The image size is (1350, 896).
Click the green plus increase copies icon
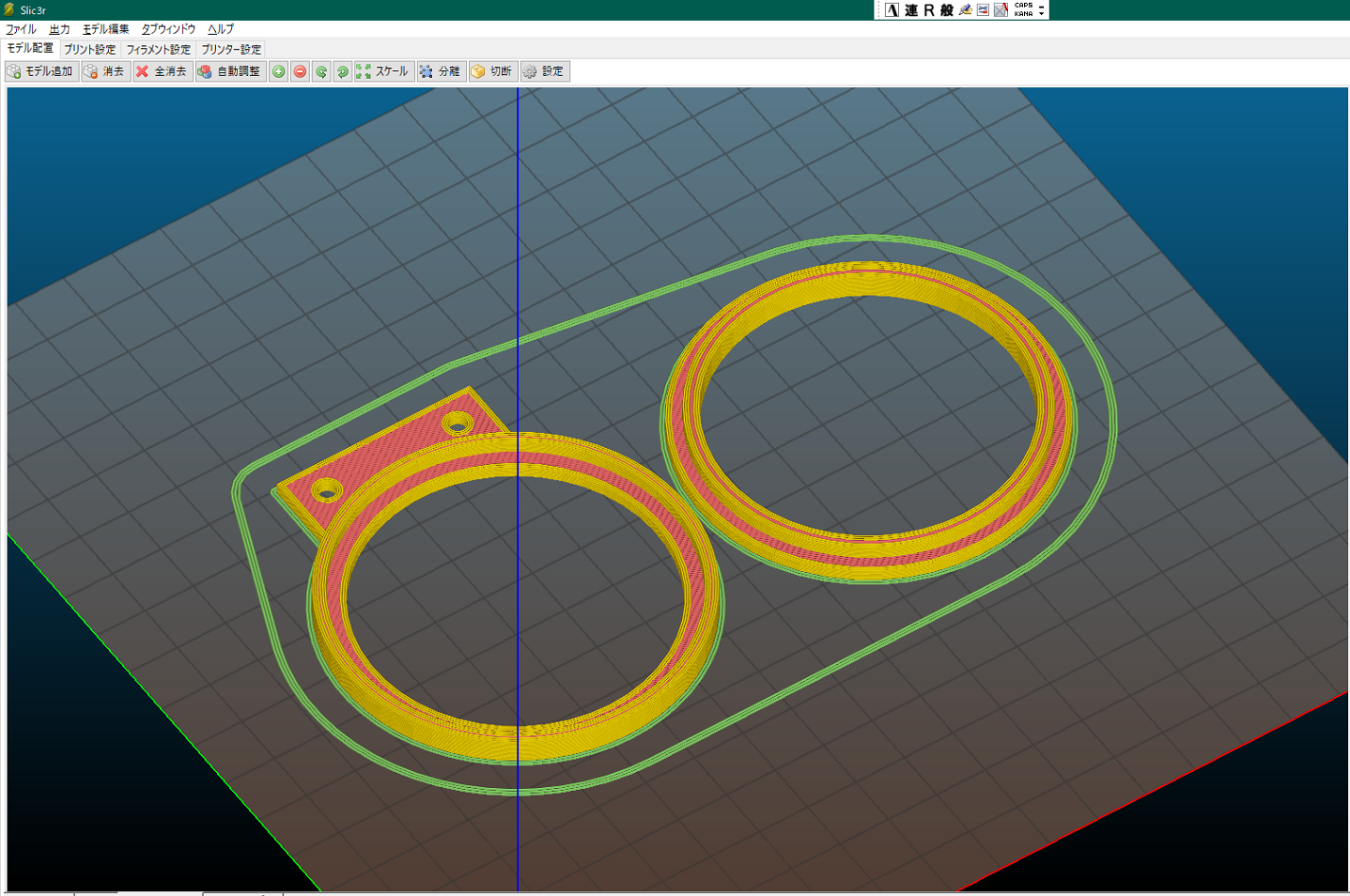[x=279, y=71]
